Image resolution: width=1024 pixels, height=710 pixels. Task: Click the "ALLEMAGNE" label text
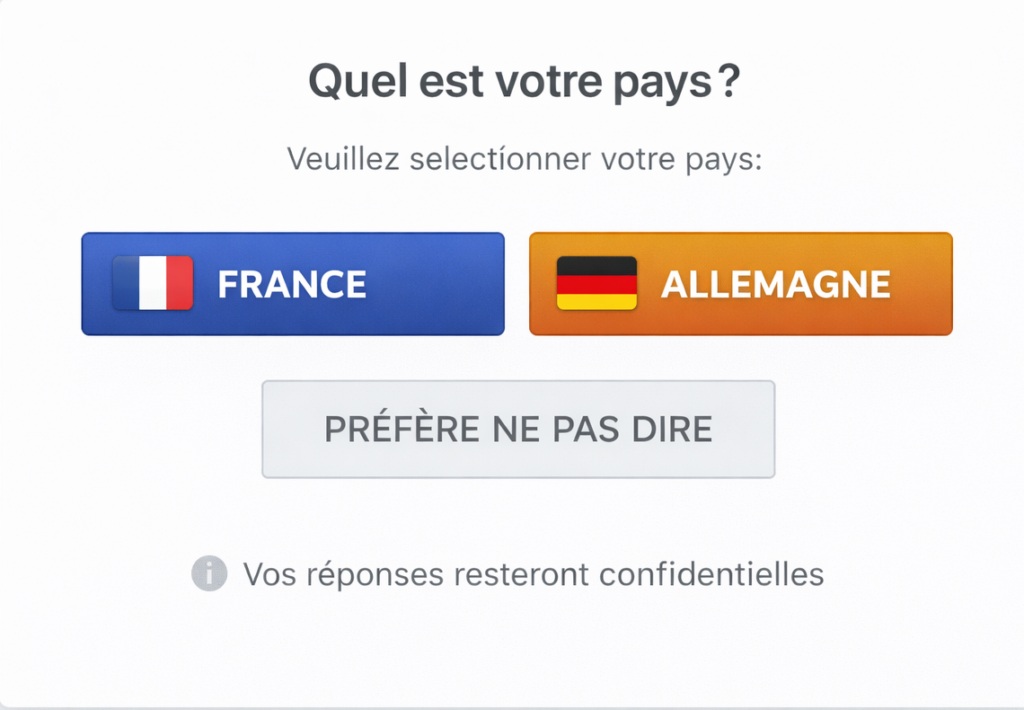coord(776,285)
